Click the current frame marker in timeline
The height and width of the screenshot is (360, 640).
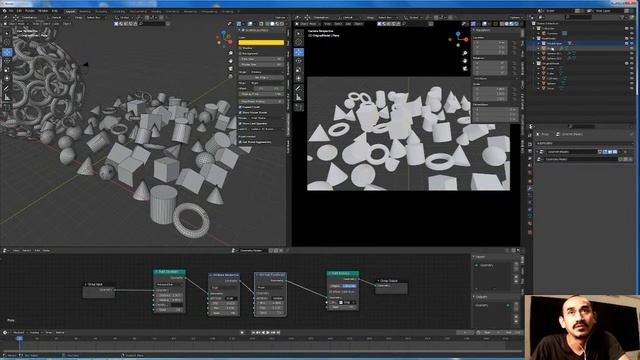click(x=19, y=338)
